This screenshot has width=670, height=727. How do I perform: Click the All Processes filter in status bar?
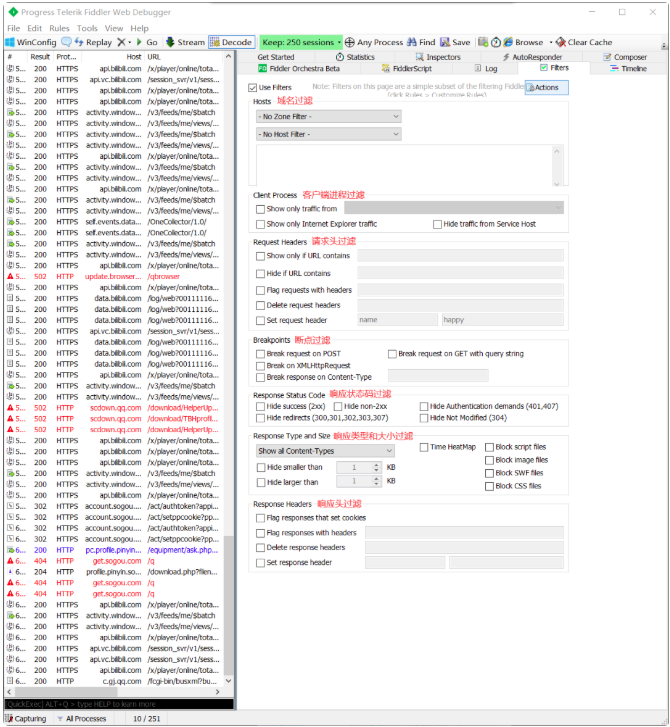82,719
